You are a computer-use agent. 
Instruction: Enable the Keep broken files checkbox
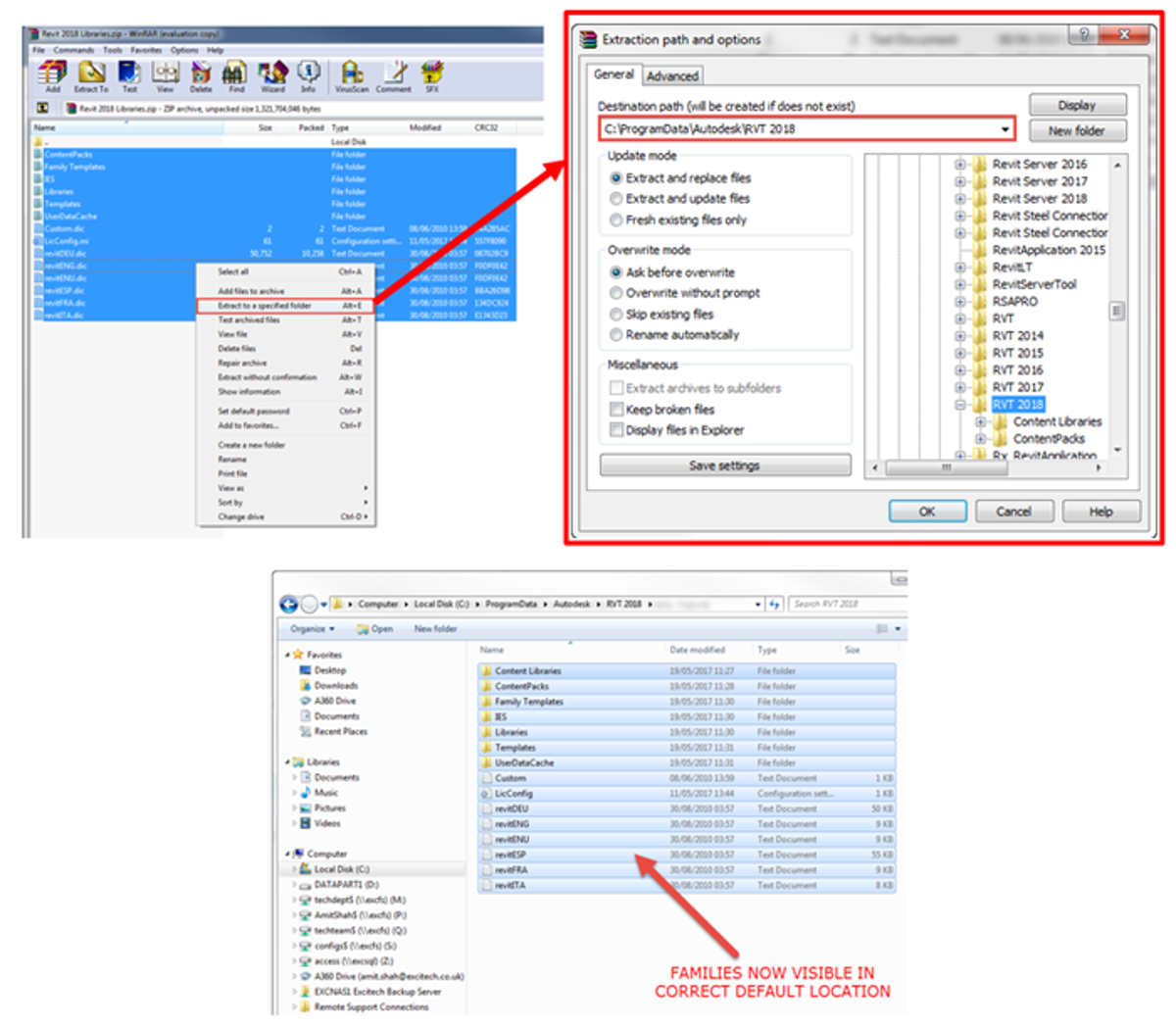click(x=616, y=410)
